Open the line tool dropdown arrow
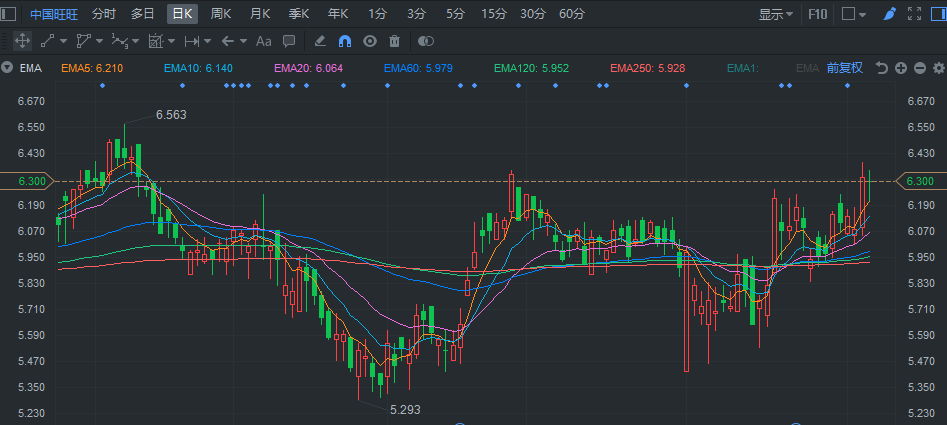The image size is (947, 425). 63,42
